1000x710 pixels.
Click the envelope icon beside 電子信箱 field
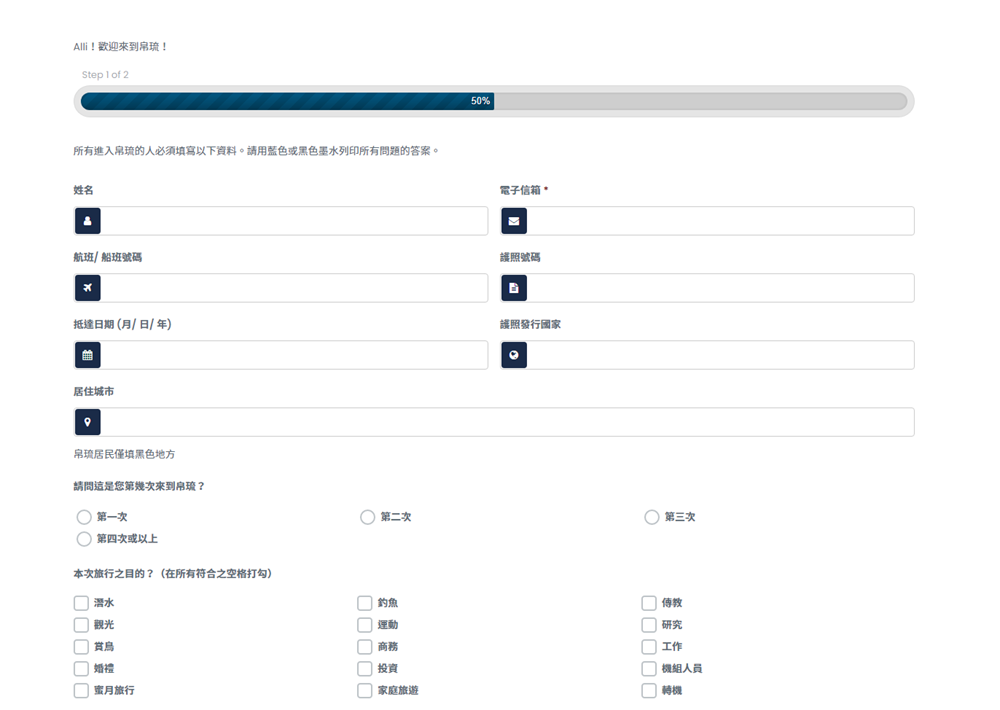(514, 221)
